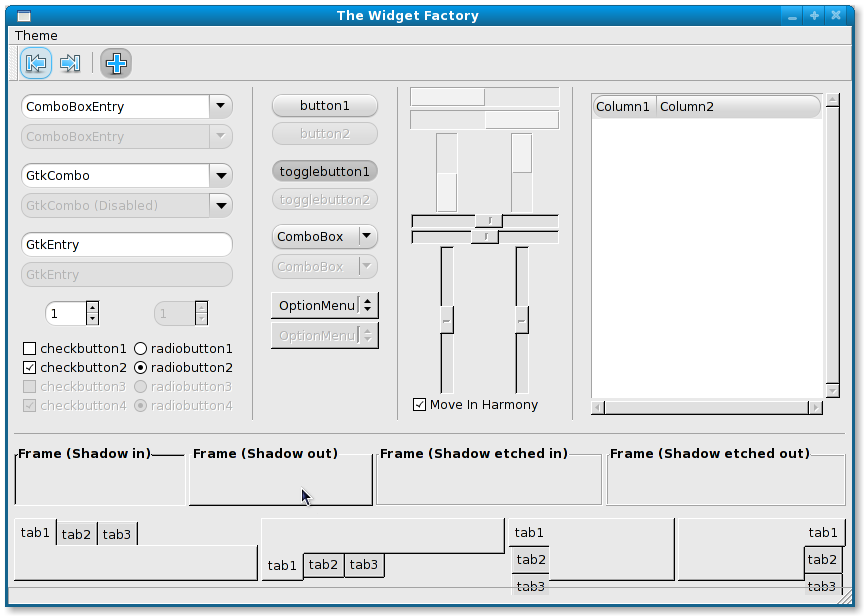This screenshot has height=616, width=864.
Task: Increase the enabled spin button value
Action: (93, 307)
